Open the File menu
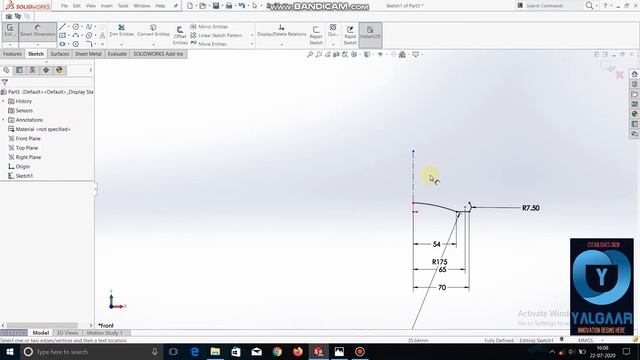The height and width of the screenshot is (360, 640). pos(64,6)
